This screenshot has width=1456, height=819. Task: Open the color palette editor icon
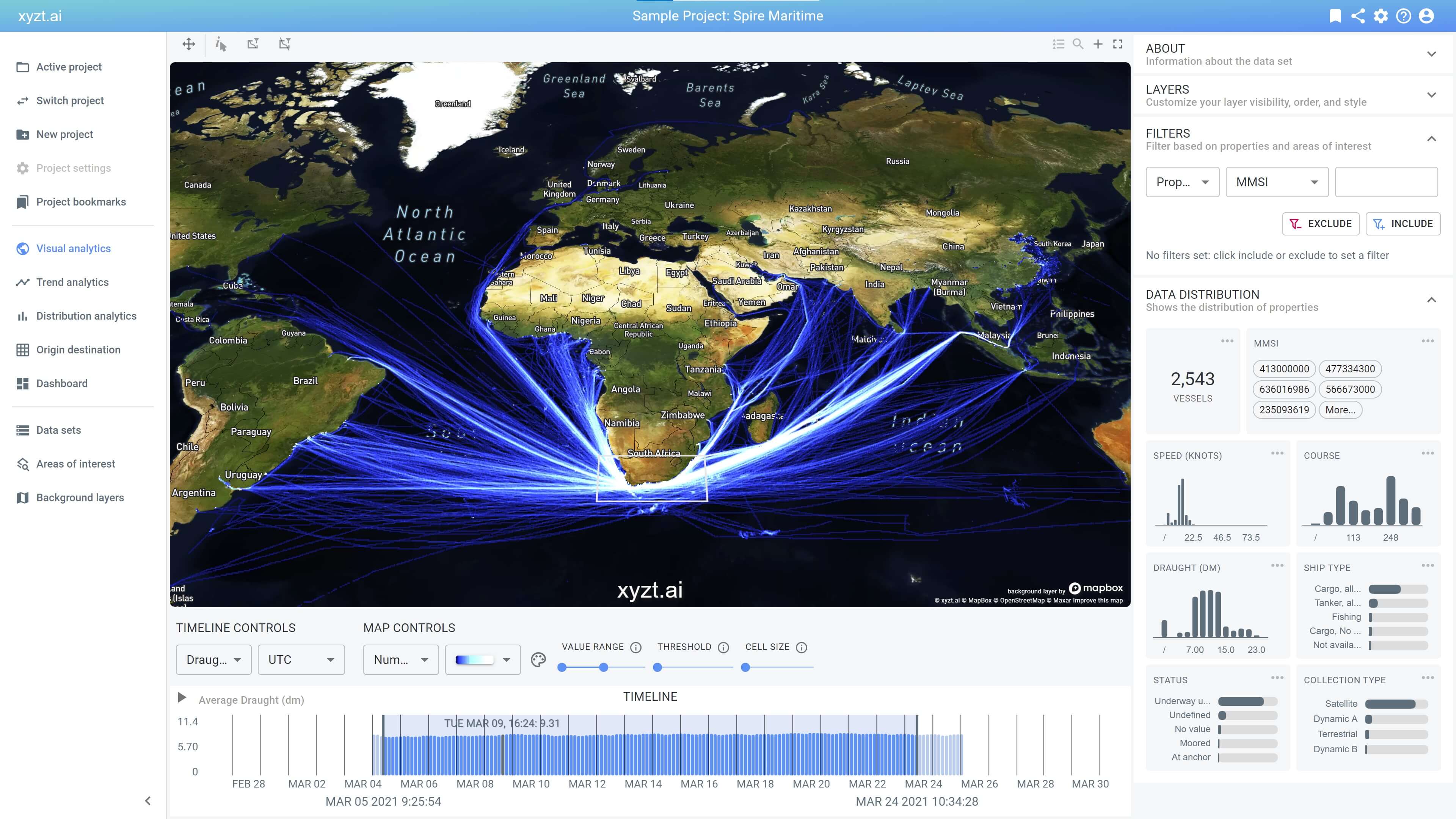pyautogui.click(x=538, y=660)
